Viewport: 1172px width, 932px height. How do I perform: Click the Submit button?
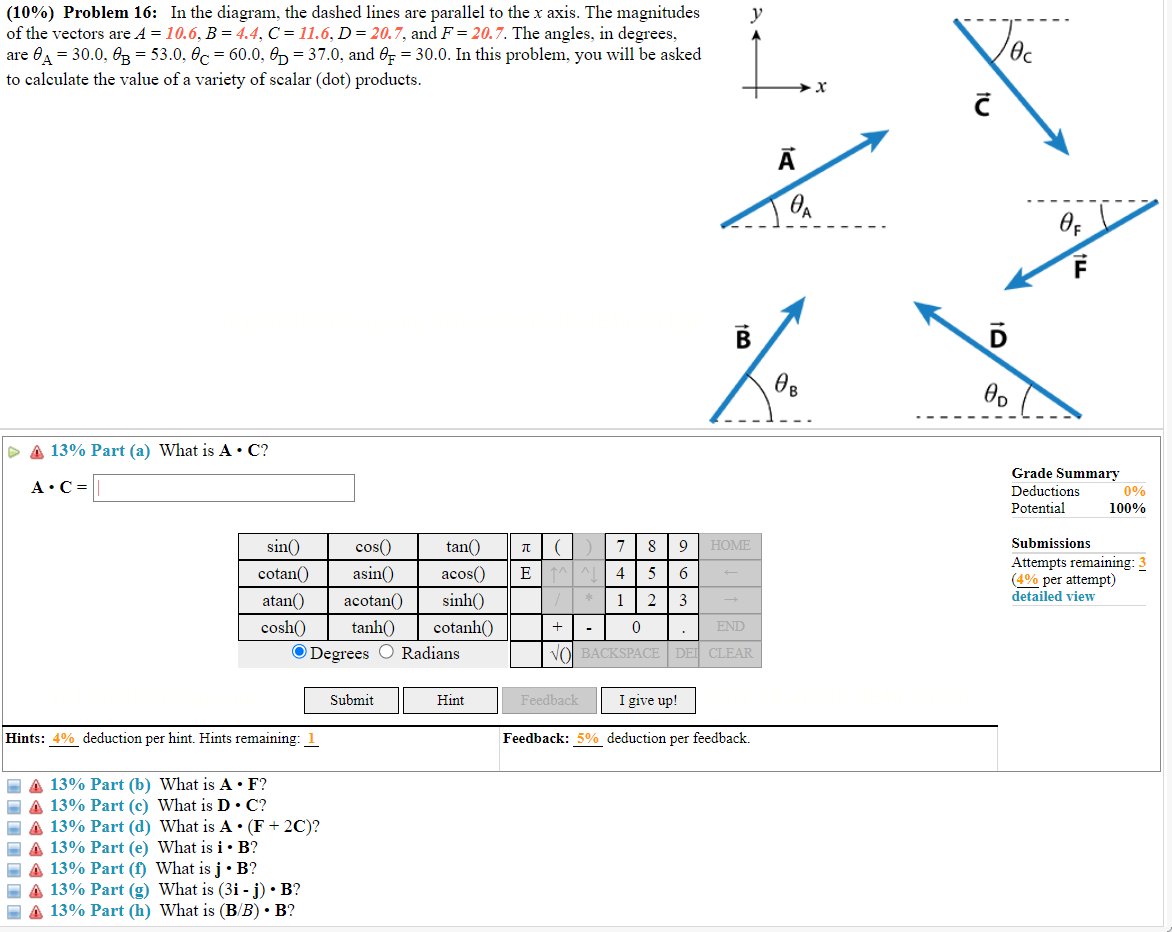tap(351, 700)
